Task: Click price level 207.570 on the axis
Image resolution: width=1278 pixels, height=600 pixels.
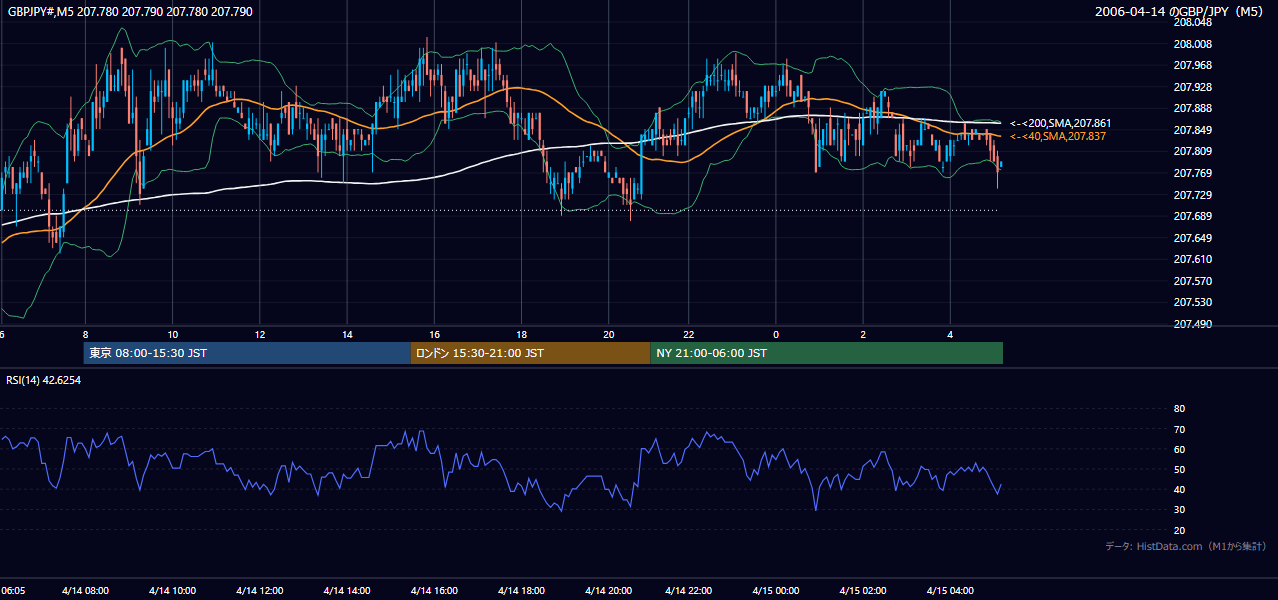Action: click(1191, 281)
